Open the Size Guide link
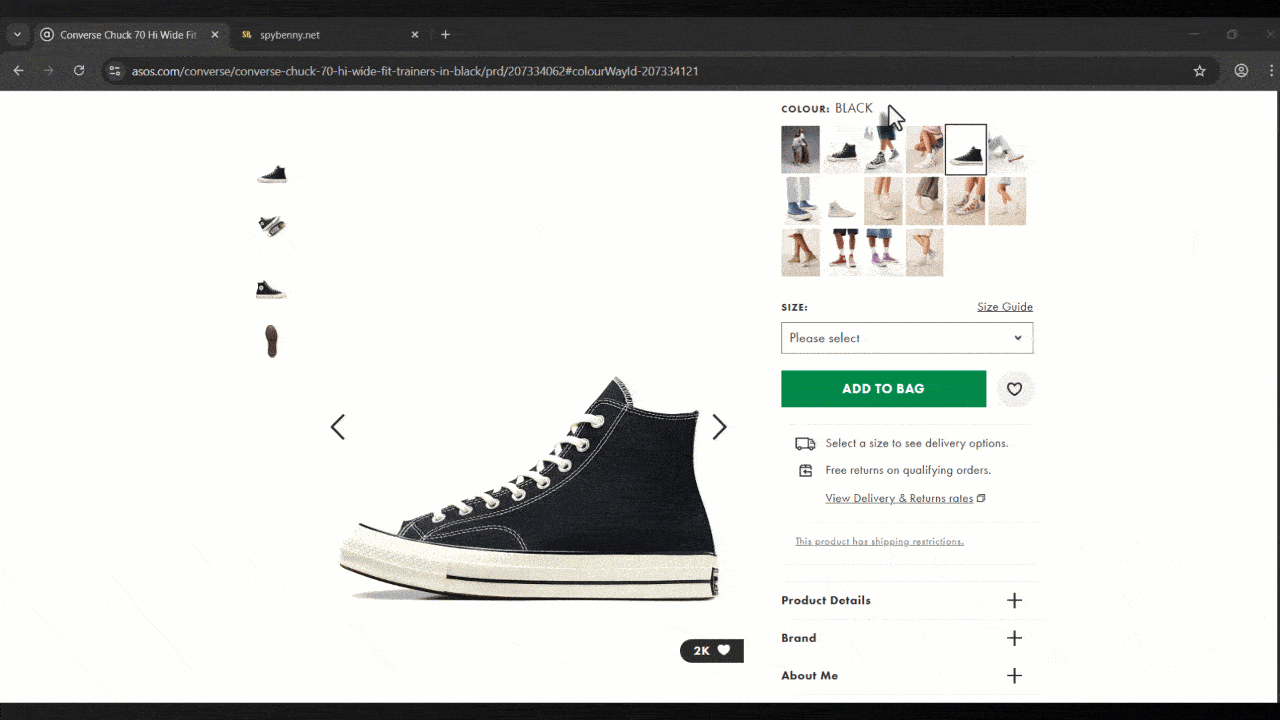 coord(1004,307)
